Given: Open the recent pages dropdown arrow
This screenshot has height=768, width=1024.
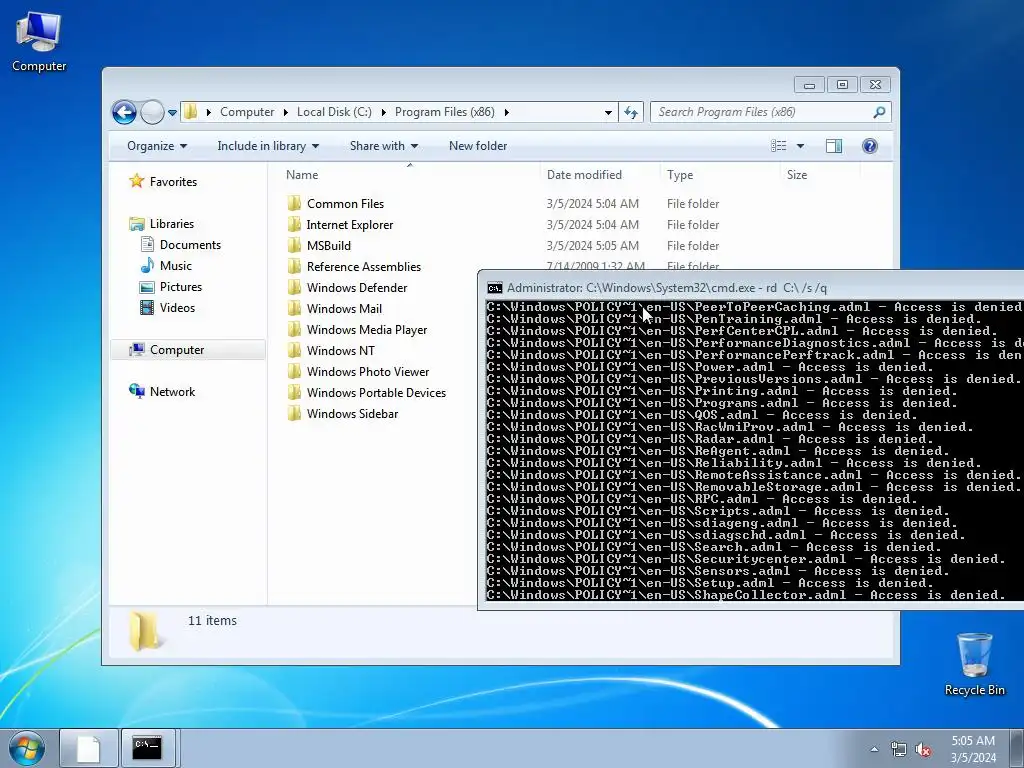Looking at the screenshot, I should point(172,112).
